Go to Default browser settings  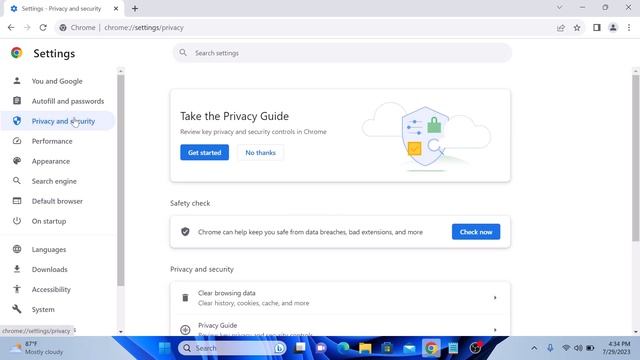57,201
